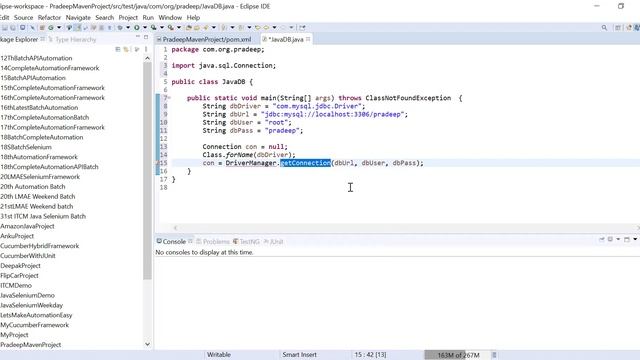Select 16thLatestBatchAutomation project
640x360 pixels.
pos(39,108)
